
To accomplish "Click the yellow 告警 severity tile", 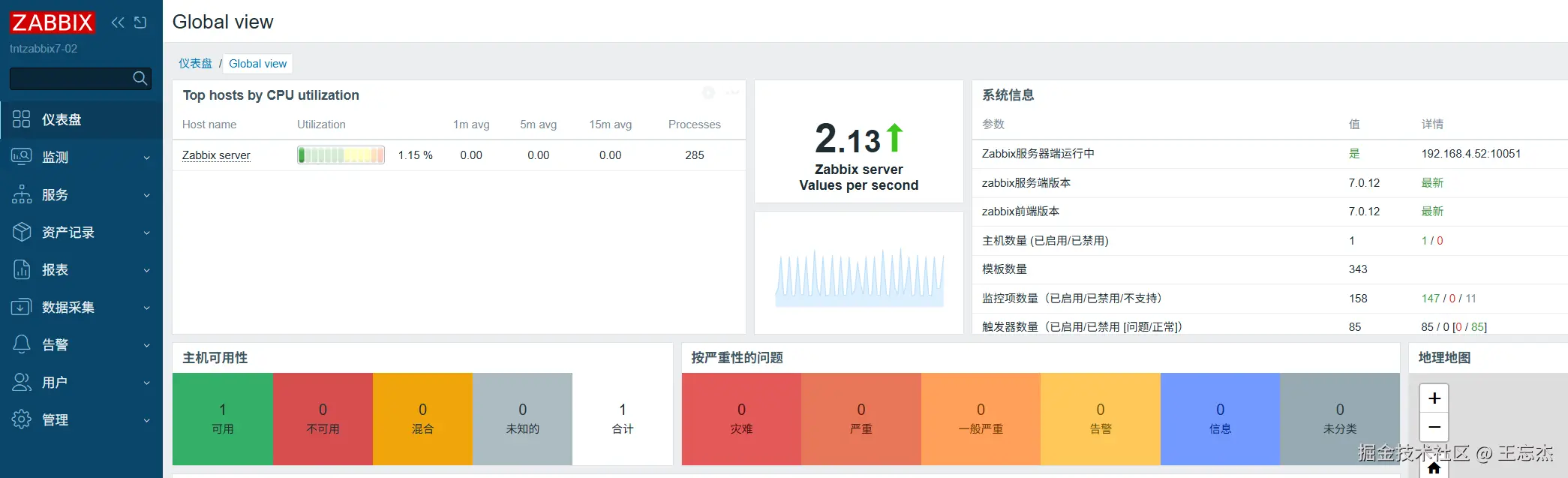I will pos(1101,419).
